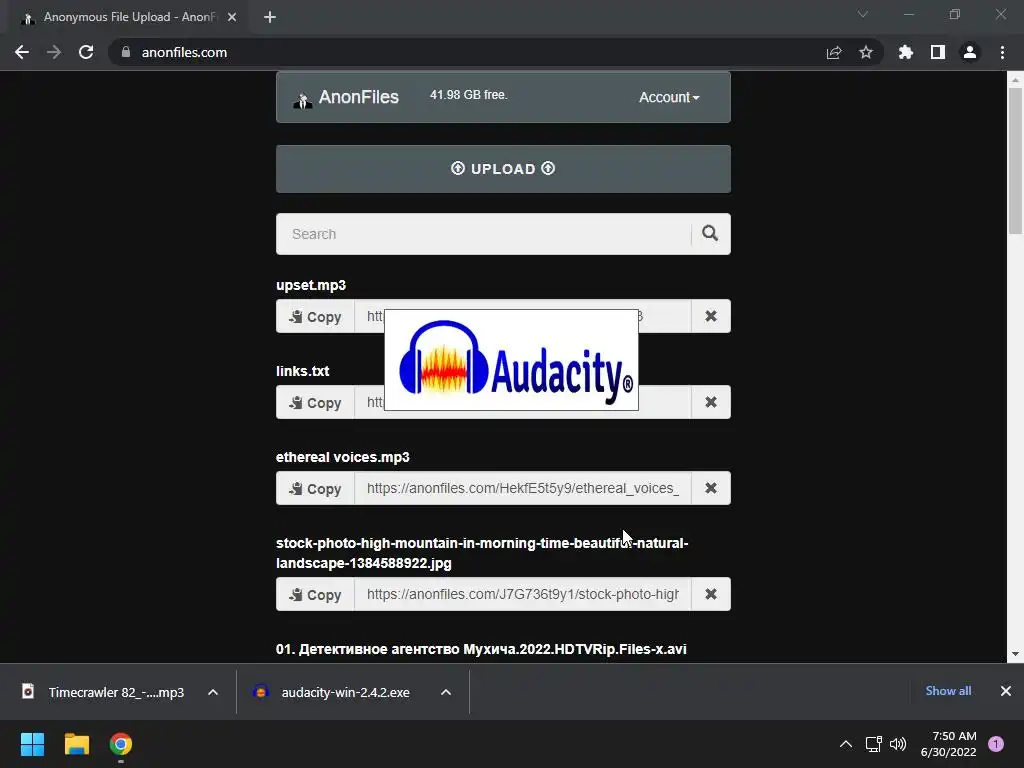The width and height of the screenshot is (1024, 768).
Task: Show hidden system tray icons
Action: click(846, 744)
